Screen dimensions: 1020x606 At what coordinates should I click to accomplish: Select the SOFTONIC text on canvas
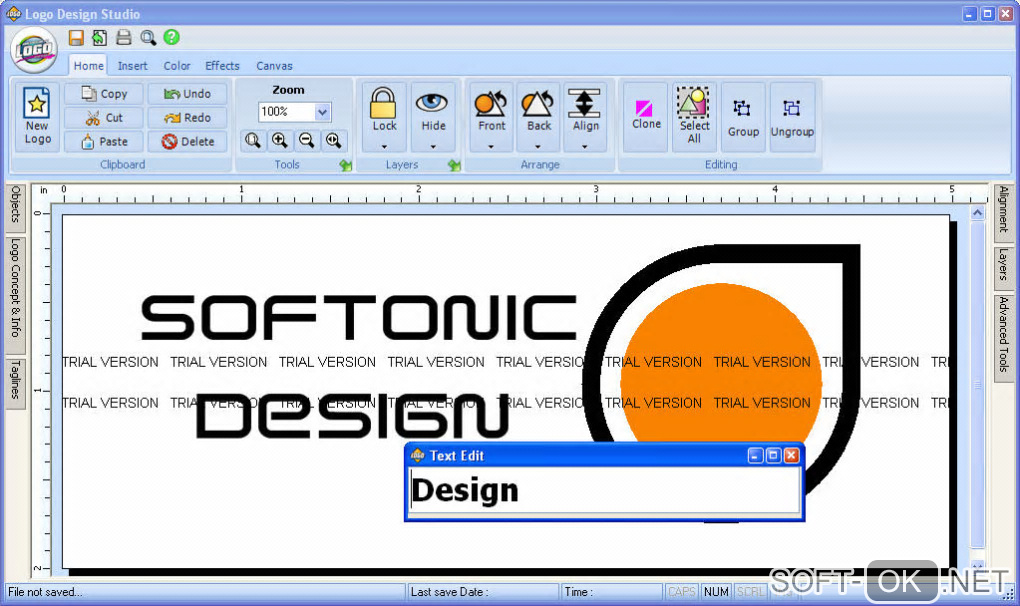[359, 317]
